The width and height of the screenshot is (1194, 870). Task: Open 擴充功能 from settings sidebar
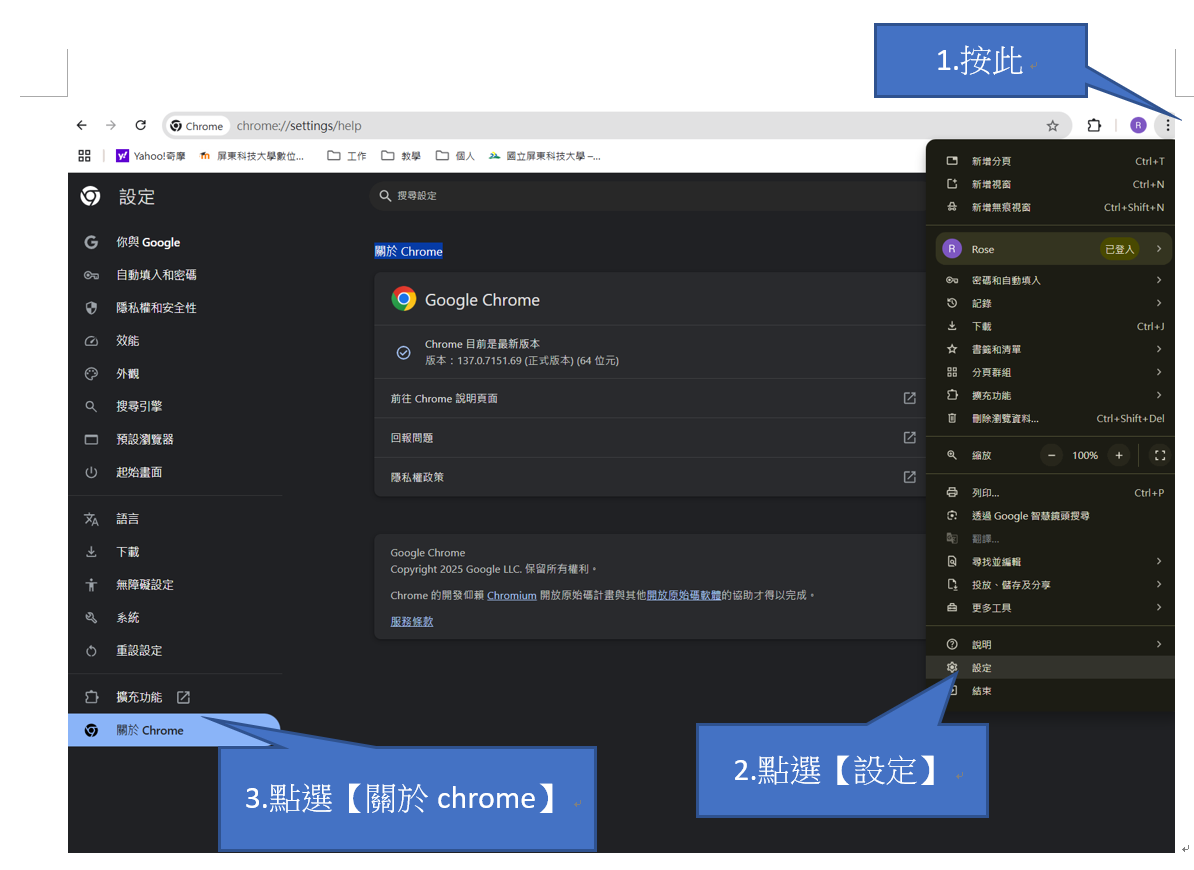[139, 697]
